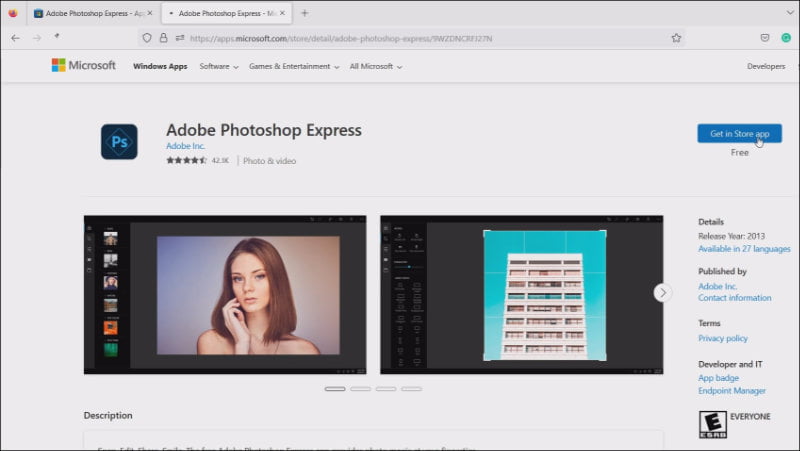800x451 pixels.
Task: Click the 42.1K ratings count
Action: pyautogui.click(x=220, y=161)
